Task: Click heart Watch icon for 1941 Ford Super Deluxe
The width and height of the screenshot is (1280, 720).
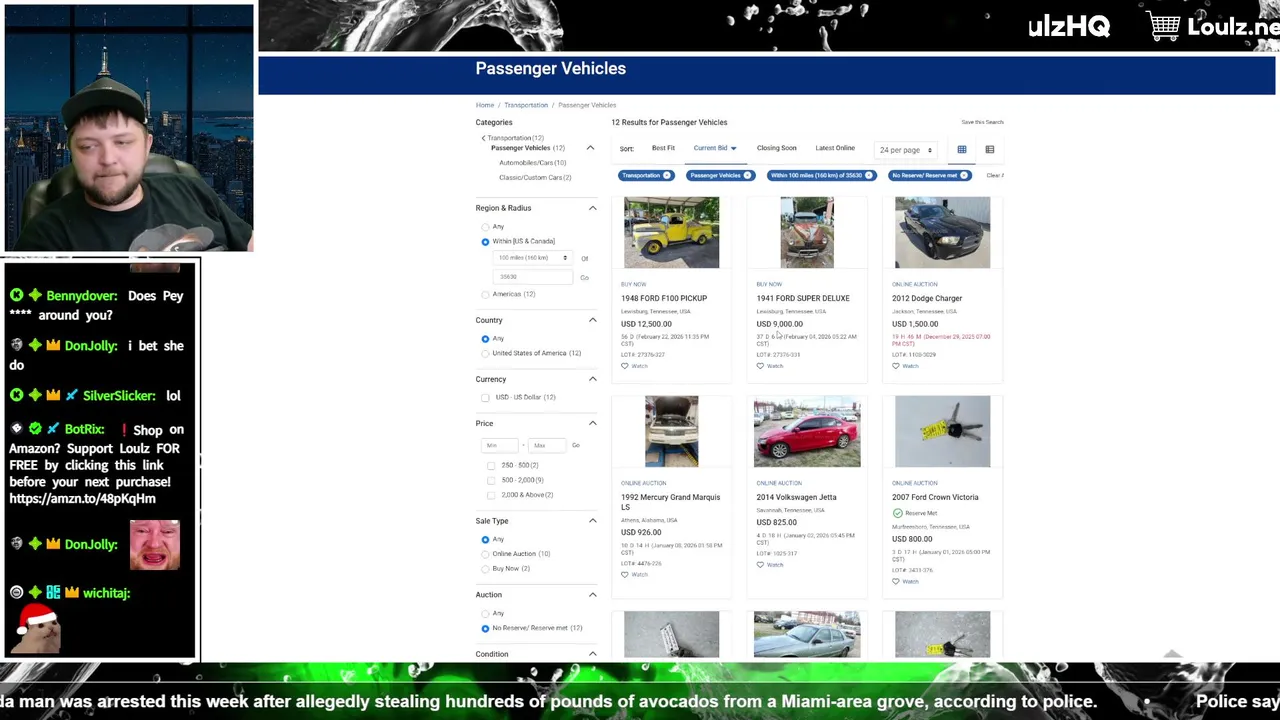Action: (760, 366)
